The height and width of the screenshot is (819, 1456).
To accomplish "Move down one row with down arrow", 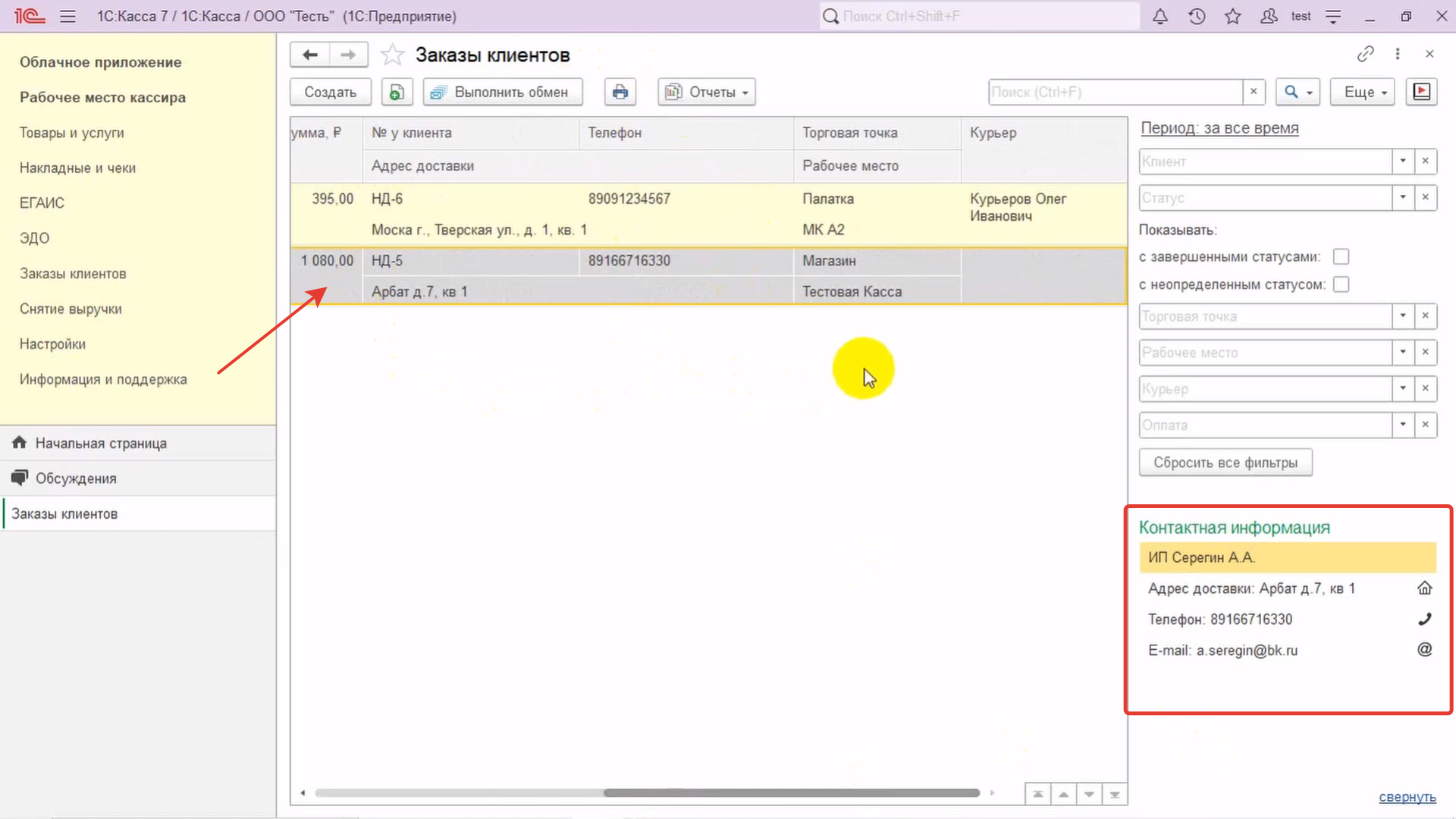I will pos(1089,794).
